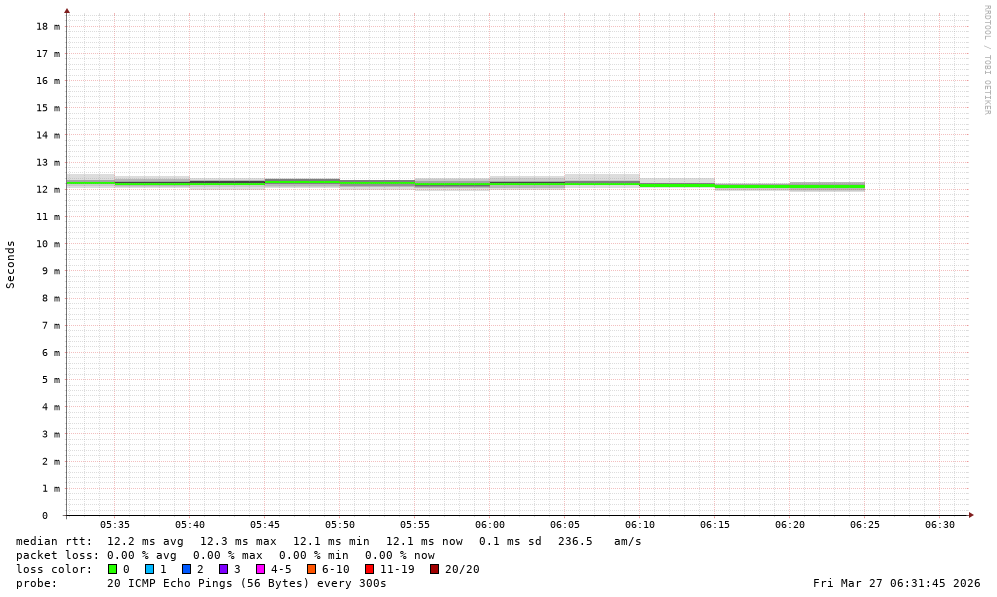This screenshot has height=597, width=997.
Task: Click the sixth bar segment from left
Action: pyautogui.click(x=452, y=184)
